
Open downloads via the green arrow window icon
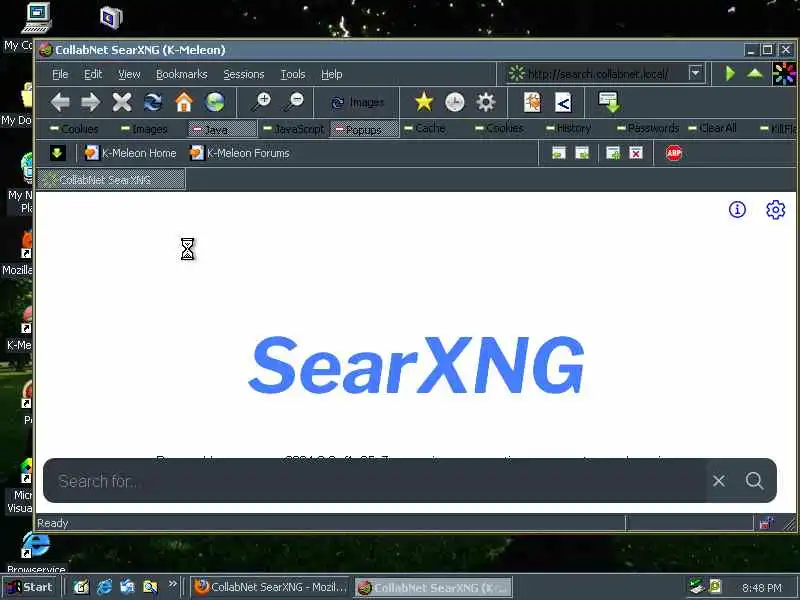(609, 103)
